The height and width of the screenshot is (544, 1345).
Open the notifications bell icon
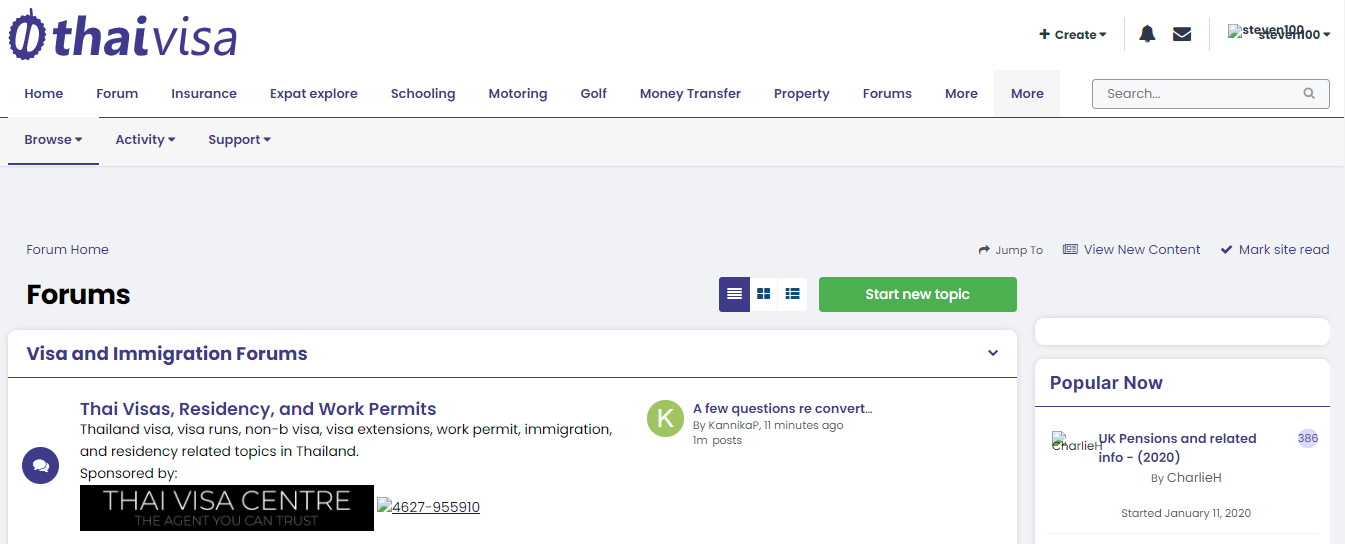1147,34
